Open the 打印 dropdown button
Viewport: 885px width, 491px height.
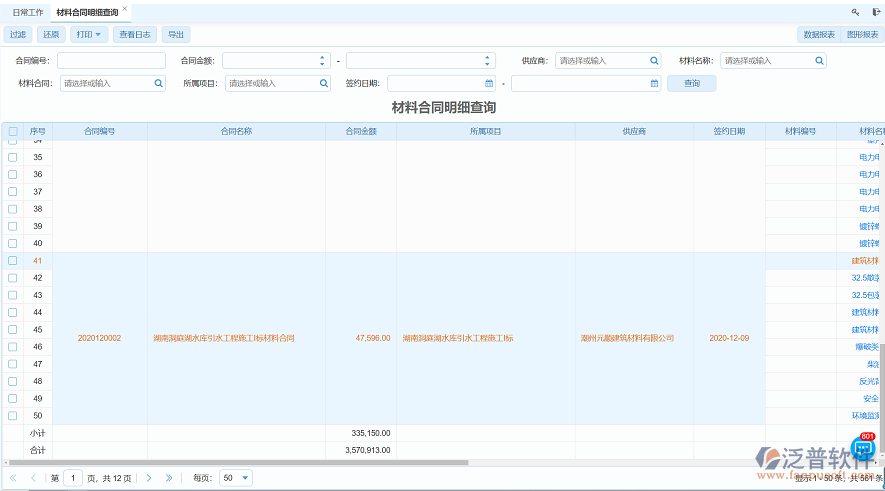pyautogui.click(x=90, y=34)
